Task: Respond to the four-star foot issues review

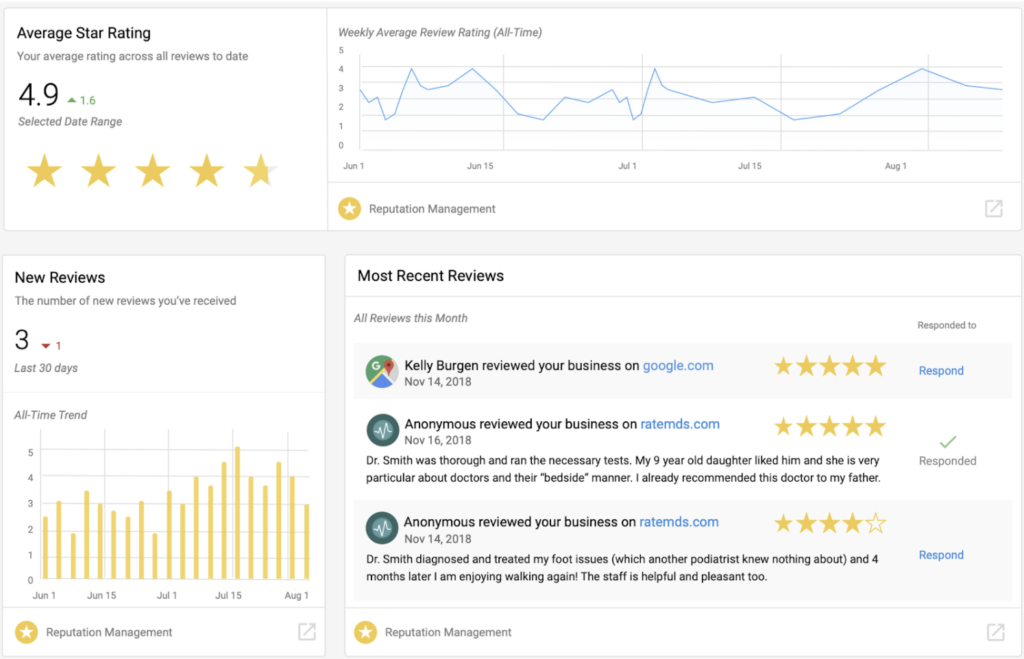Action: coord(941,555)
